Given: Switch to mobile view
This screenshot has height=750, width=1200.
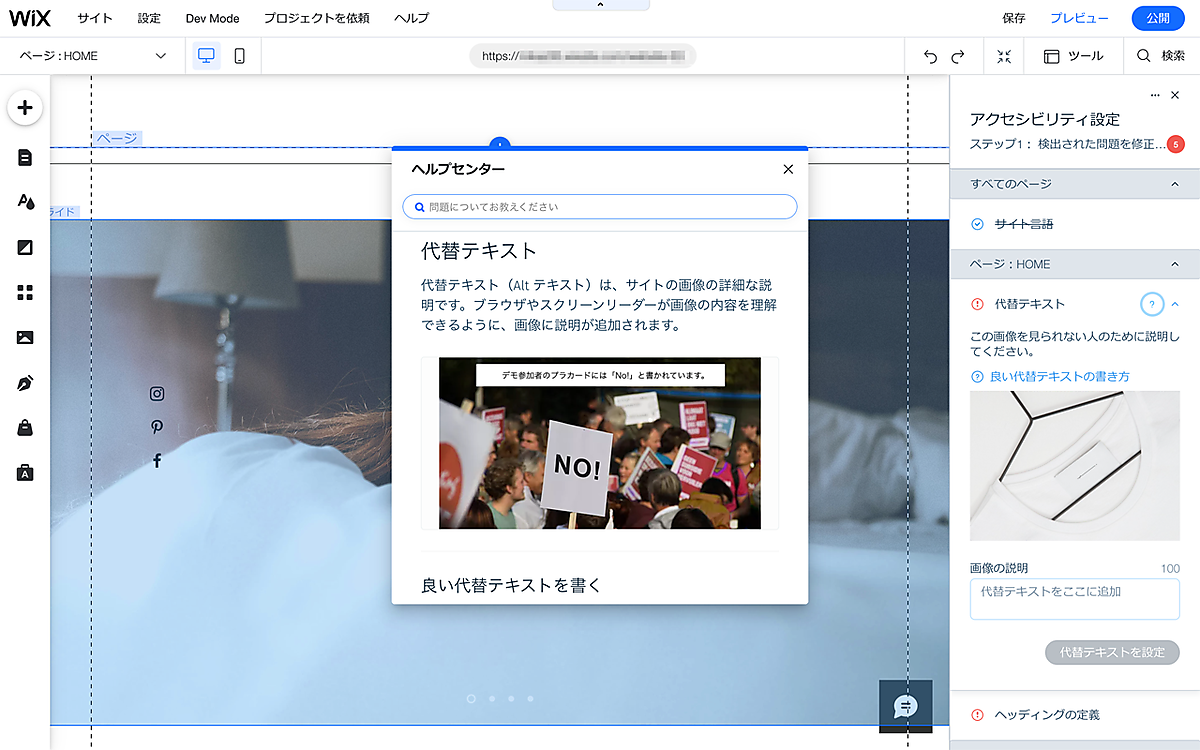Looking at the screenshot, I should pyautogui.click(x=240, y=56).
